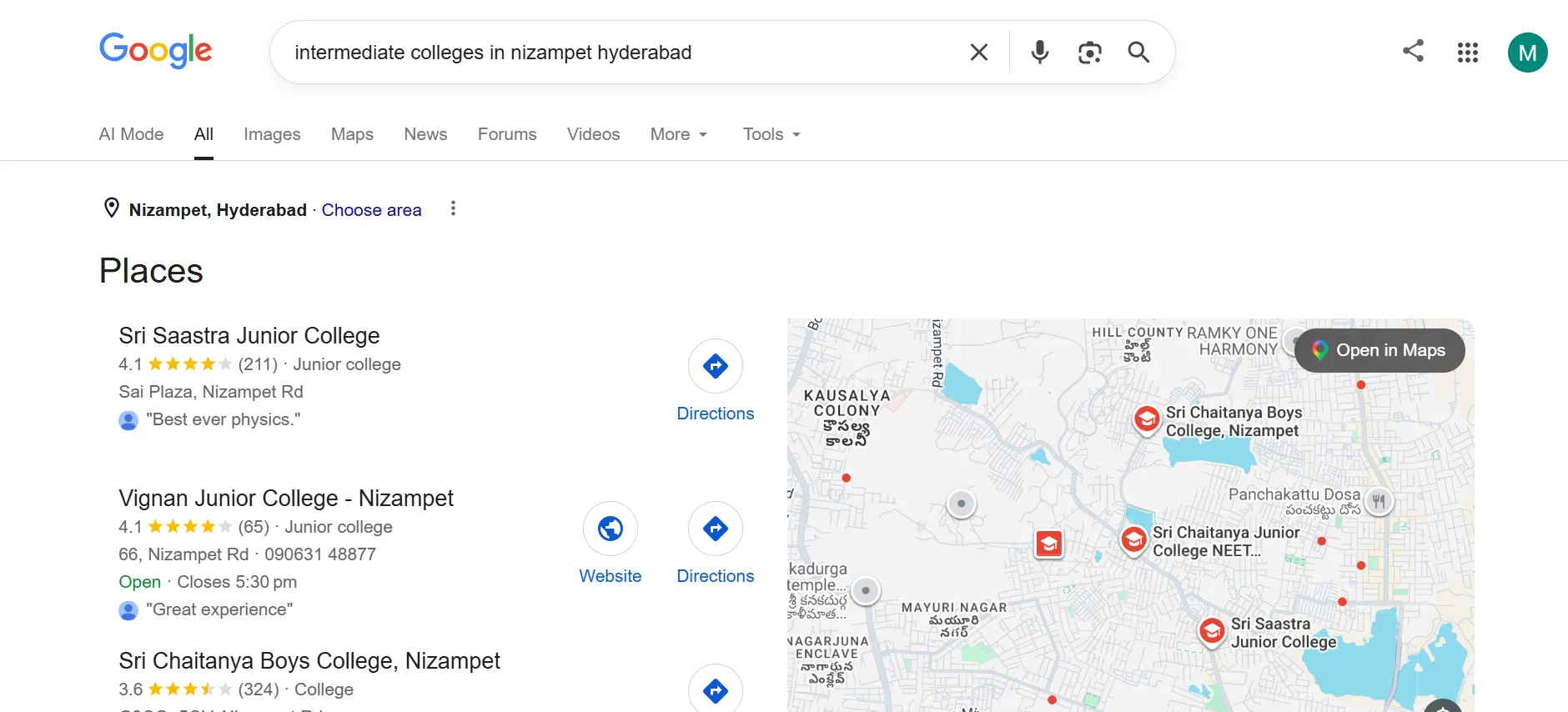The height and width of the screenshot is (712, 1568).
Task: Click the Website globe icon for Vignan Junior College
Action: [x=611, y=529]
